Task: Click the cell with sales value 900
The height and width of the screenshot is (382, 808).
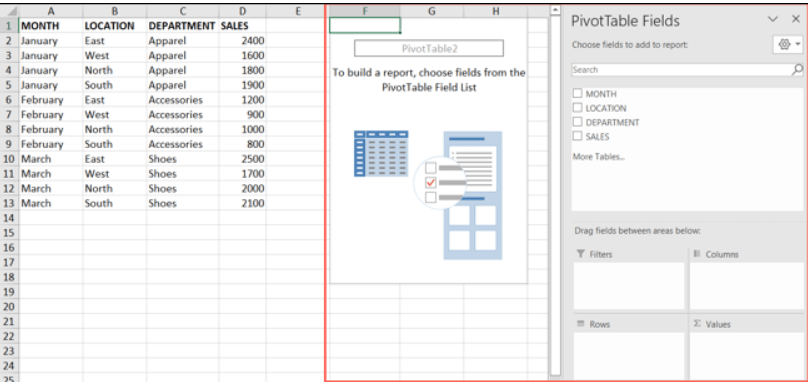Action: (243, 114)
